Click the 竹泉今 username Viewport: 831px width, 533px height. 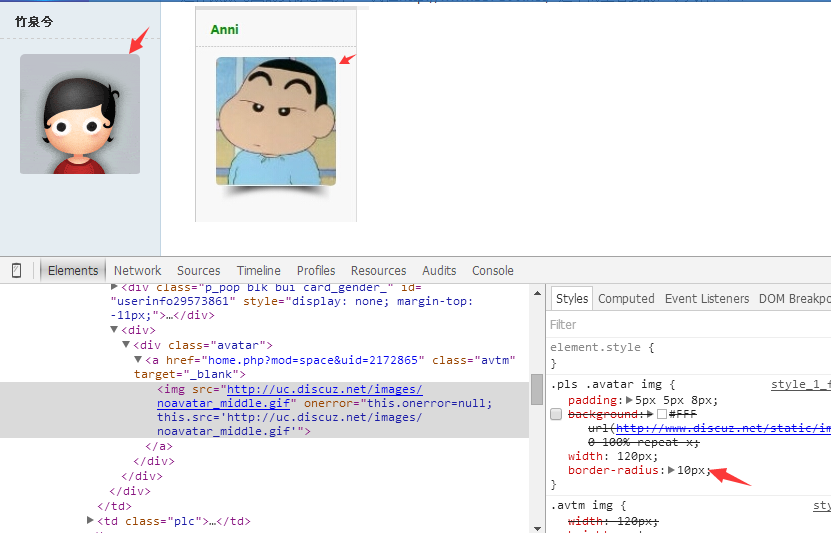pos(34,22)
